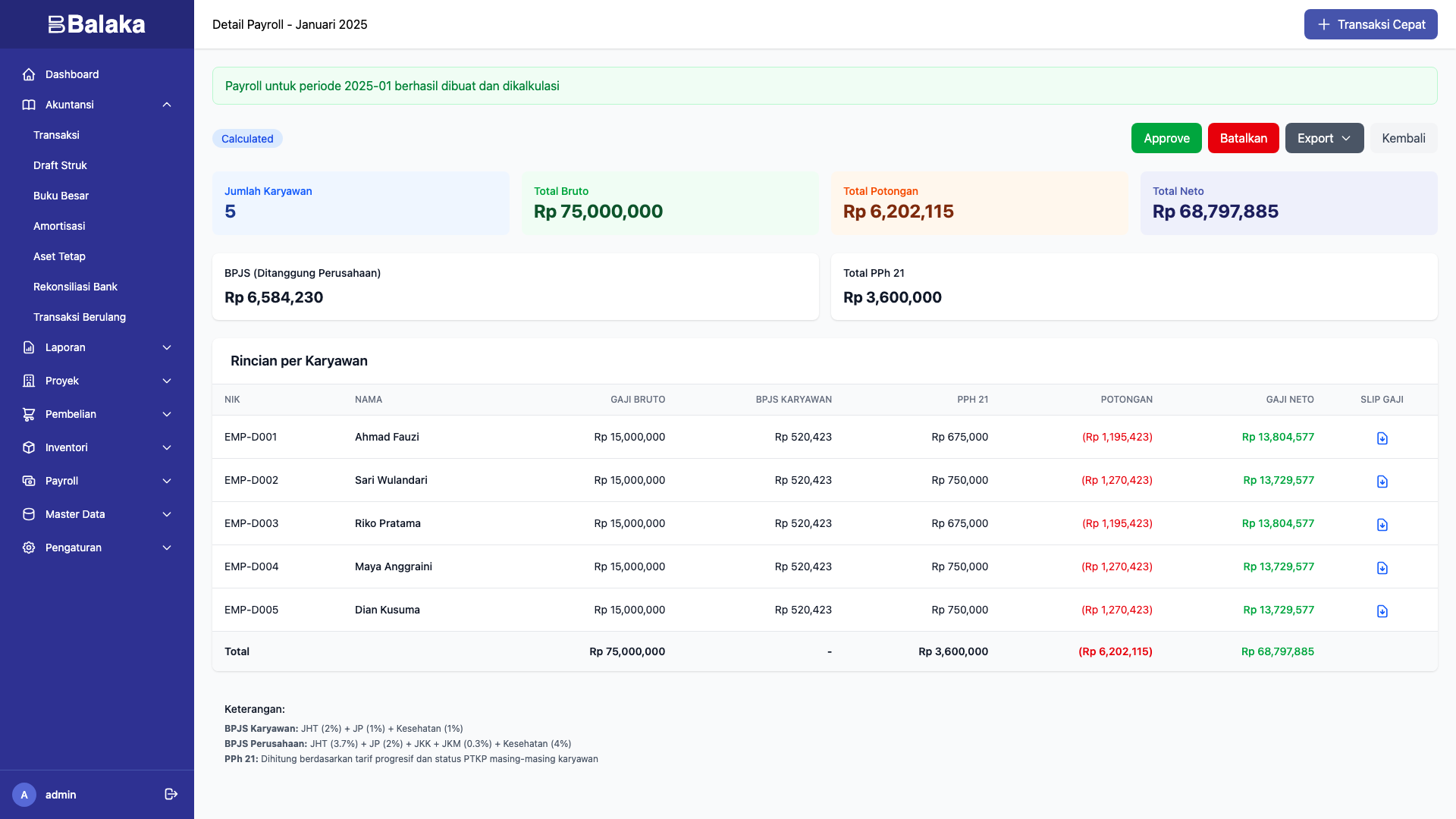Expand the Master Data menu
Viewport: 1456px width, 819px height.
click(x=75, y=514)
